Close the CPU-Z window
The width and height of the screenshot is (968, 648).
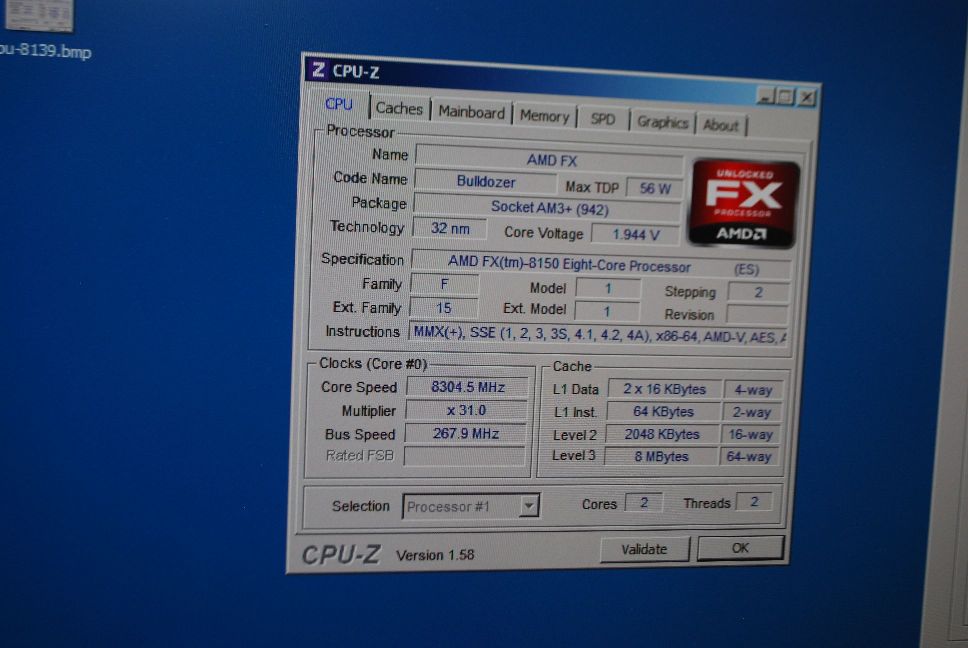point(807,98)
